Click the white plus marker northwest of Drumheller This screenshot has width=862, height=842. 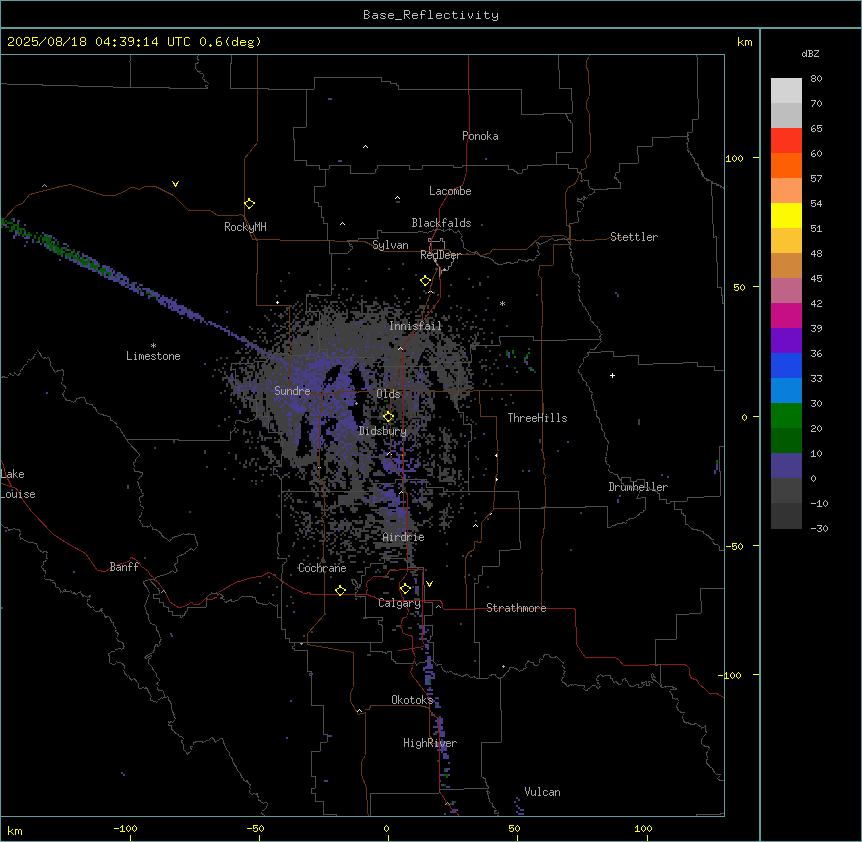click(612, 375)
